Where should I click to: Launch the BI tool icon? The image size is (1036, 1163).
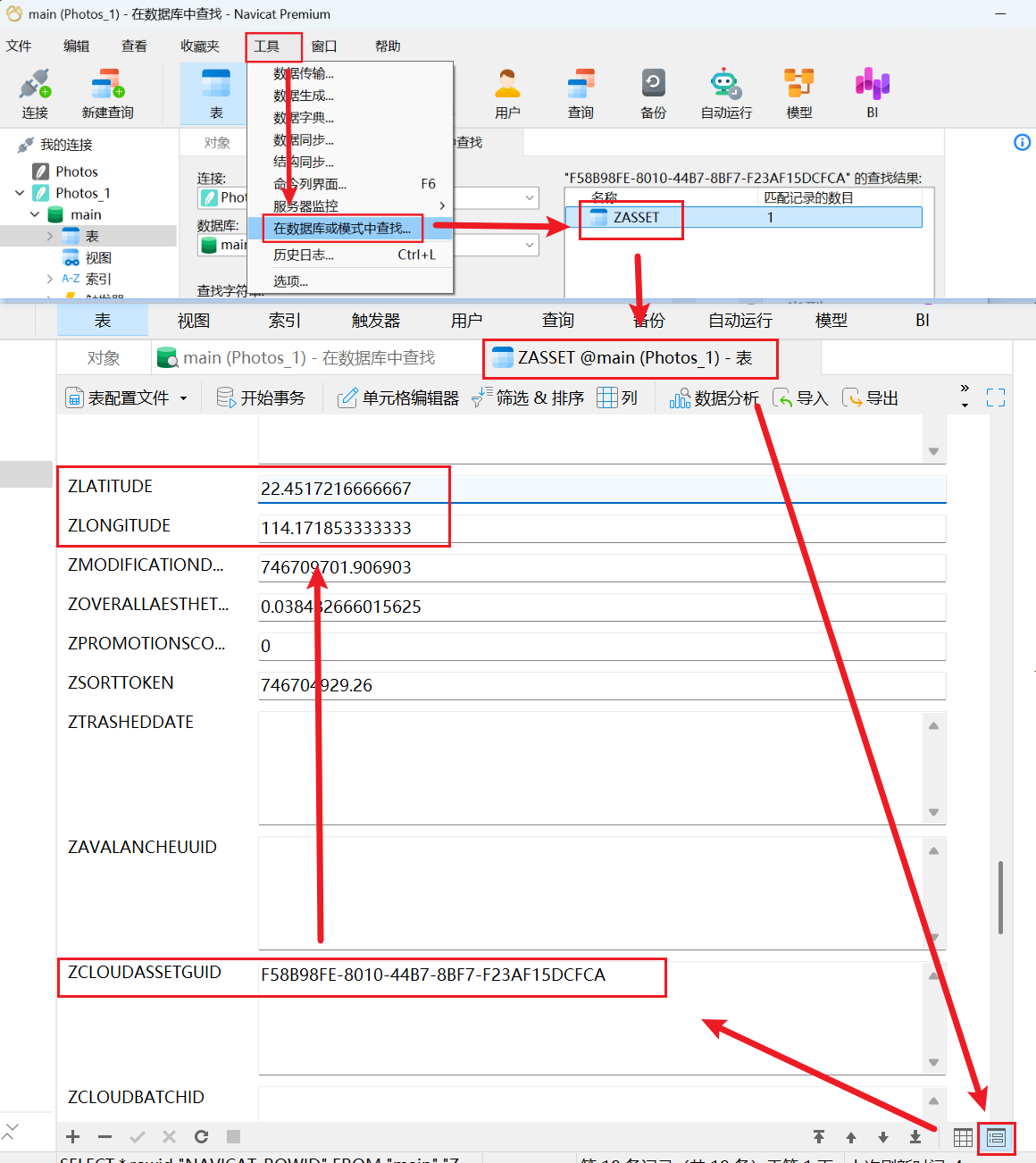coord(872,92)
